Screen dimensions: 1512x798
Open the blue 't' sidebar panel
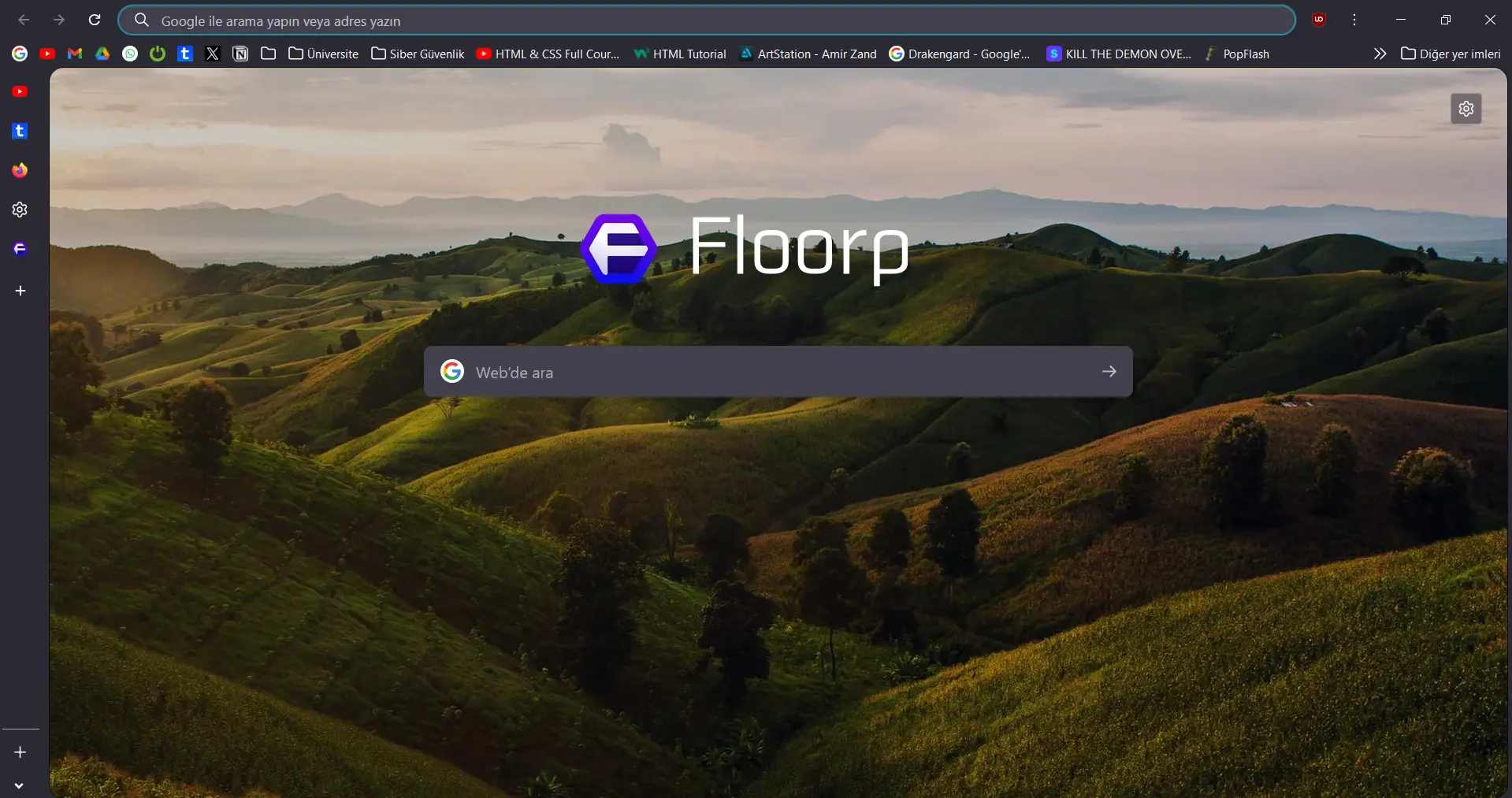pyautogui.click(x=20, y=131)
